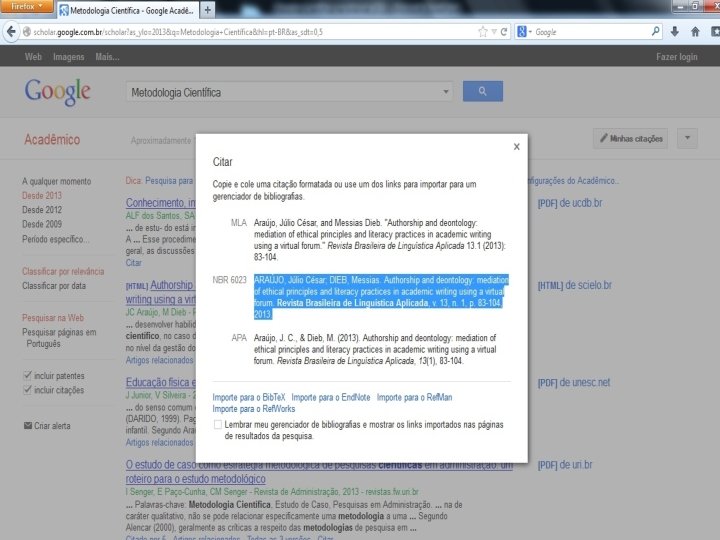Viewport: 720px width, 540px height.
Task: Close the Citar dialog with the X
Action: 517,146
